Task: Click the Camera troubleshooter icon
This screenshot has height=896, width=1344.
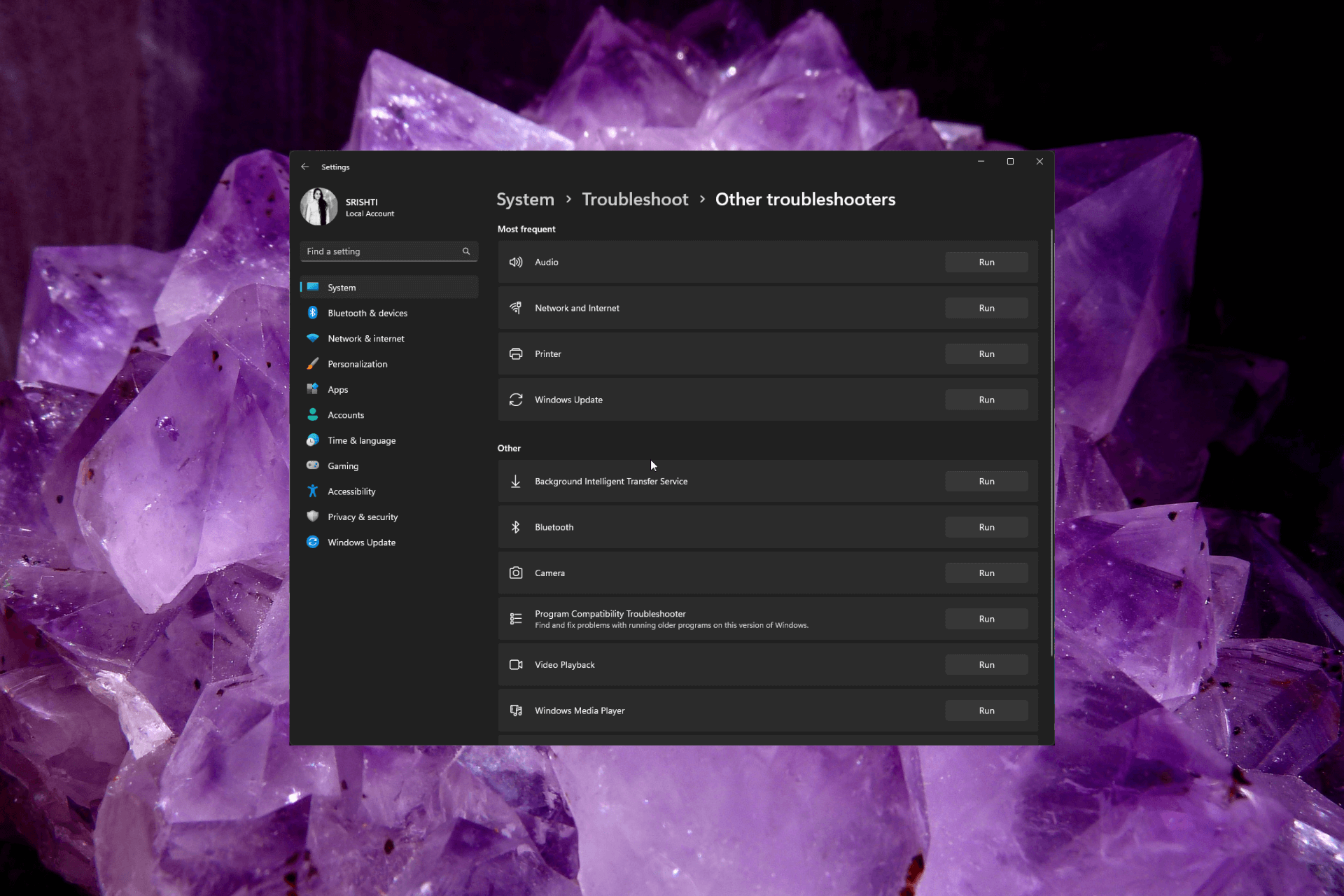Action: 516,573
